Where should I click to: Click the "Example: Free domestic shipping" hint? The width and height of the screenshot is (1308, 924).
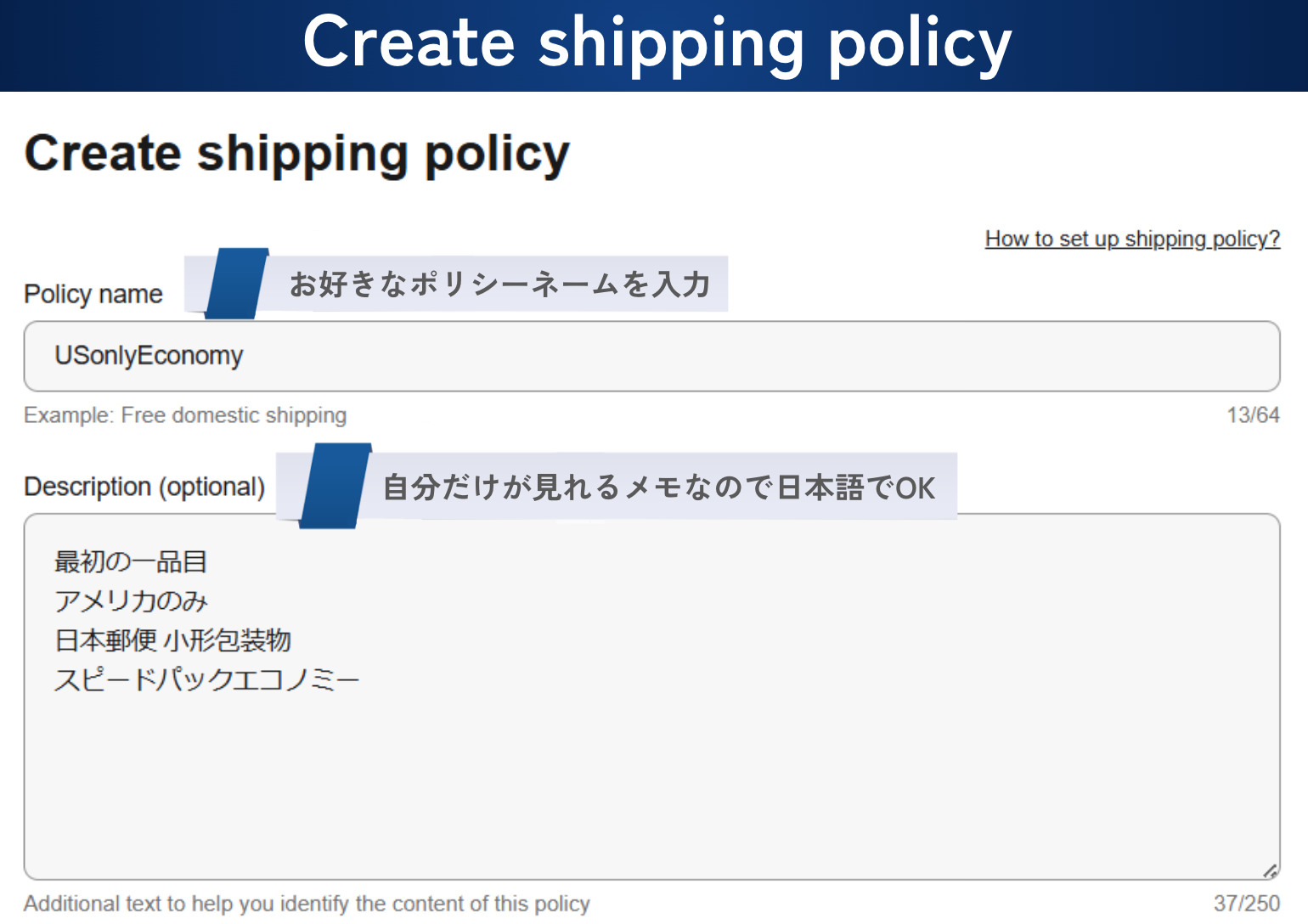click(x=185, y=415)
